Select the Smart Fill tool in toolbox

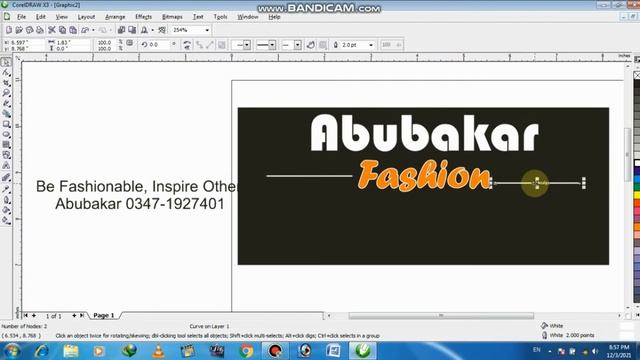pyautogui.click(x=6, y=113)
